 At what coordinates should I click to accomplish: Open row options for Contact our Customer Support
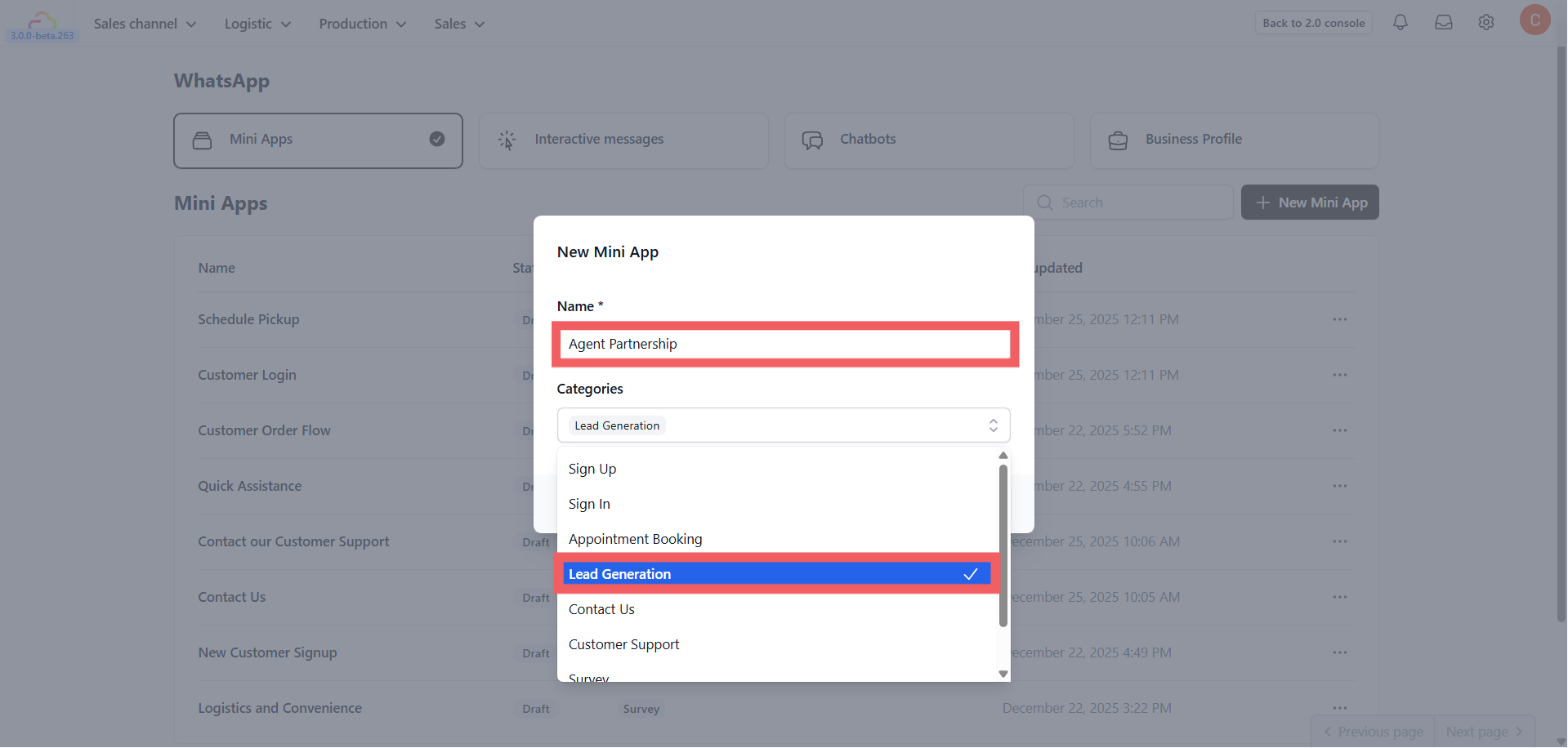click(x=1339, y=541)
